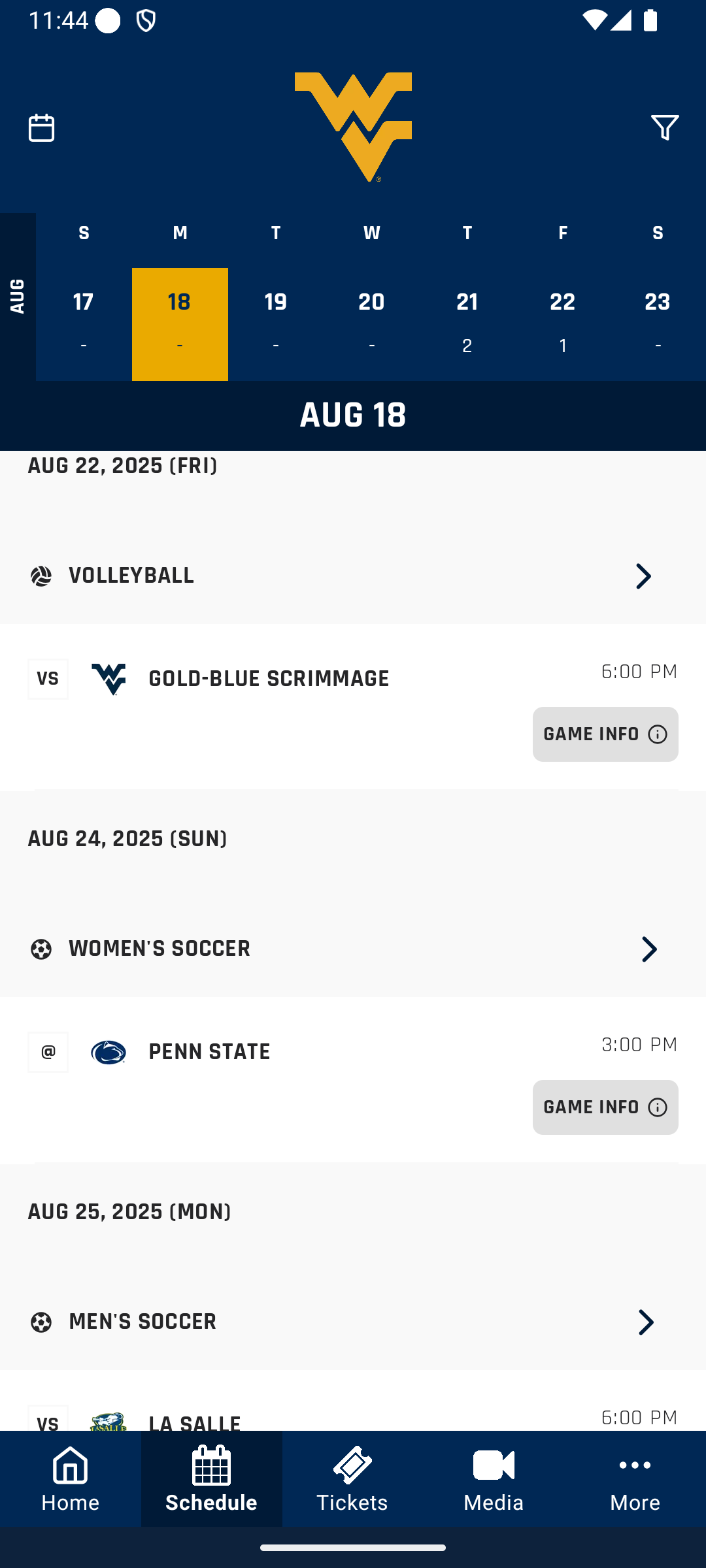Open the Media tab
706x1568 pixels.
click(x=494, y=1479)
